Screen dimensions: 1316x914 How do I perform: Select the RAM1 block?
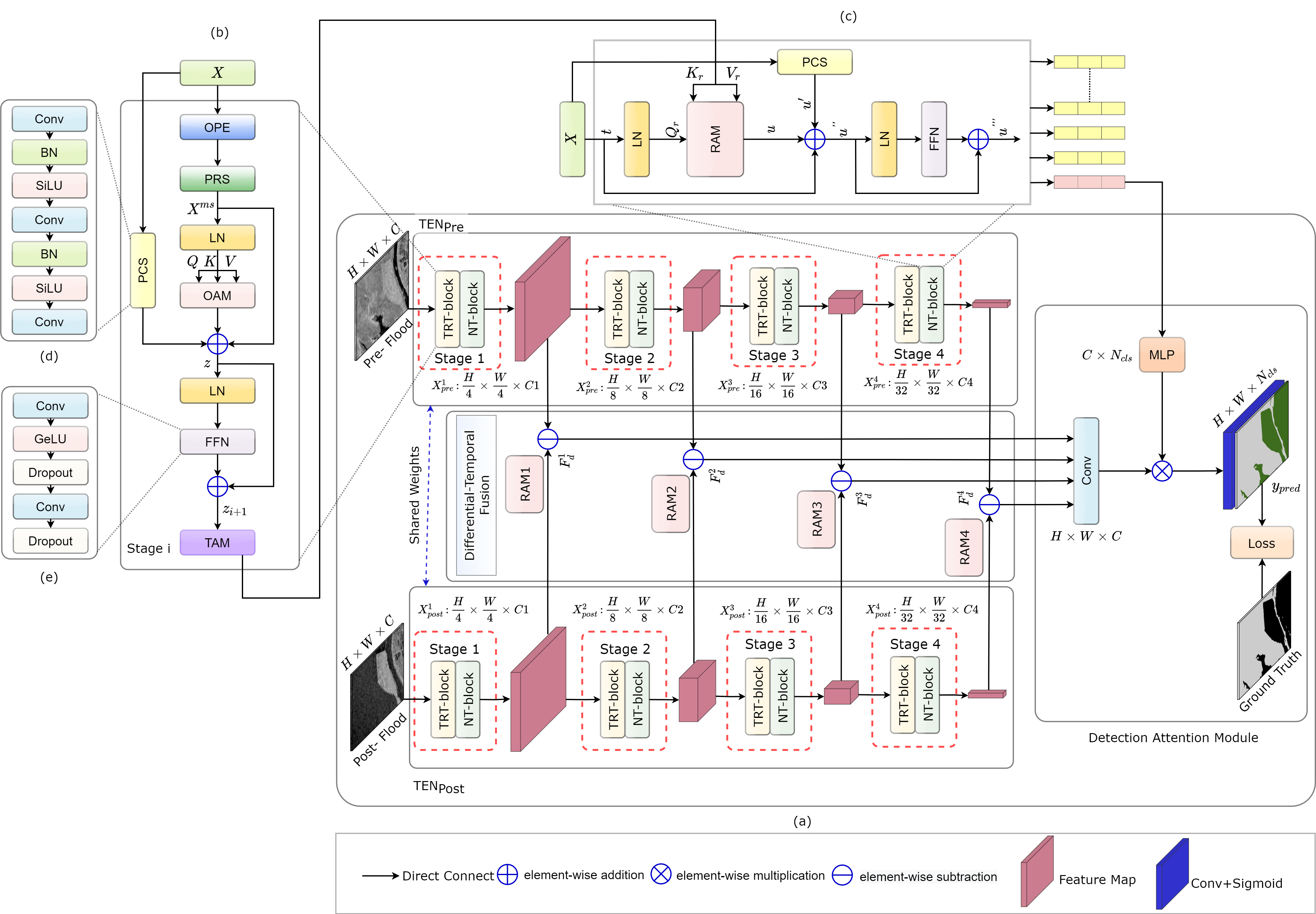[x=525, y=484]
